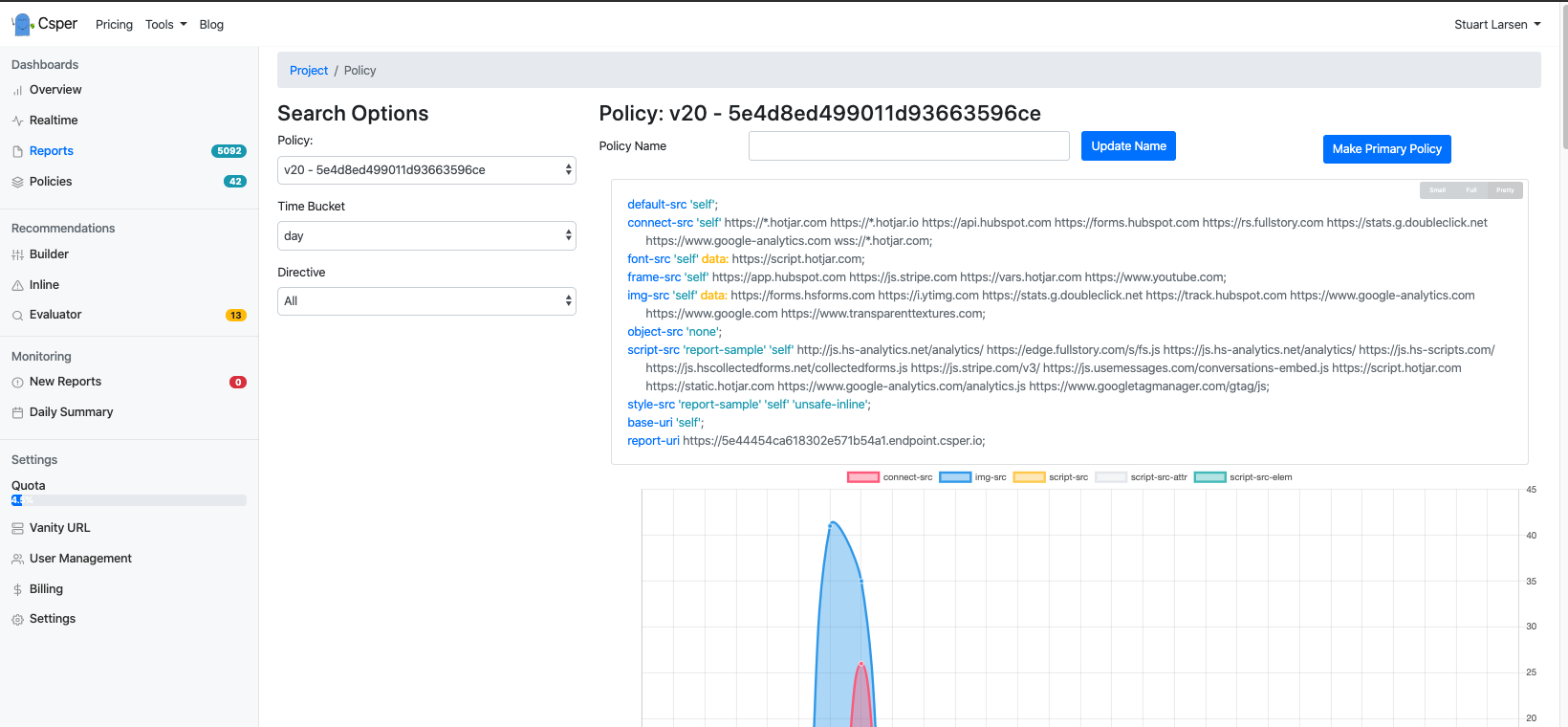1568x727 pixels.
Task: Click the Policy breadcrumb text
Action: 359,71
